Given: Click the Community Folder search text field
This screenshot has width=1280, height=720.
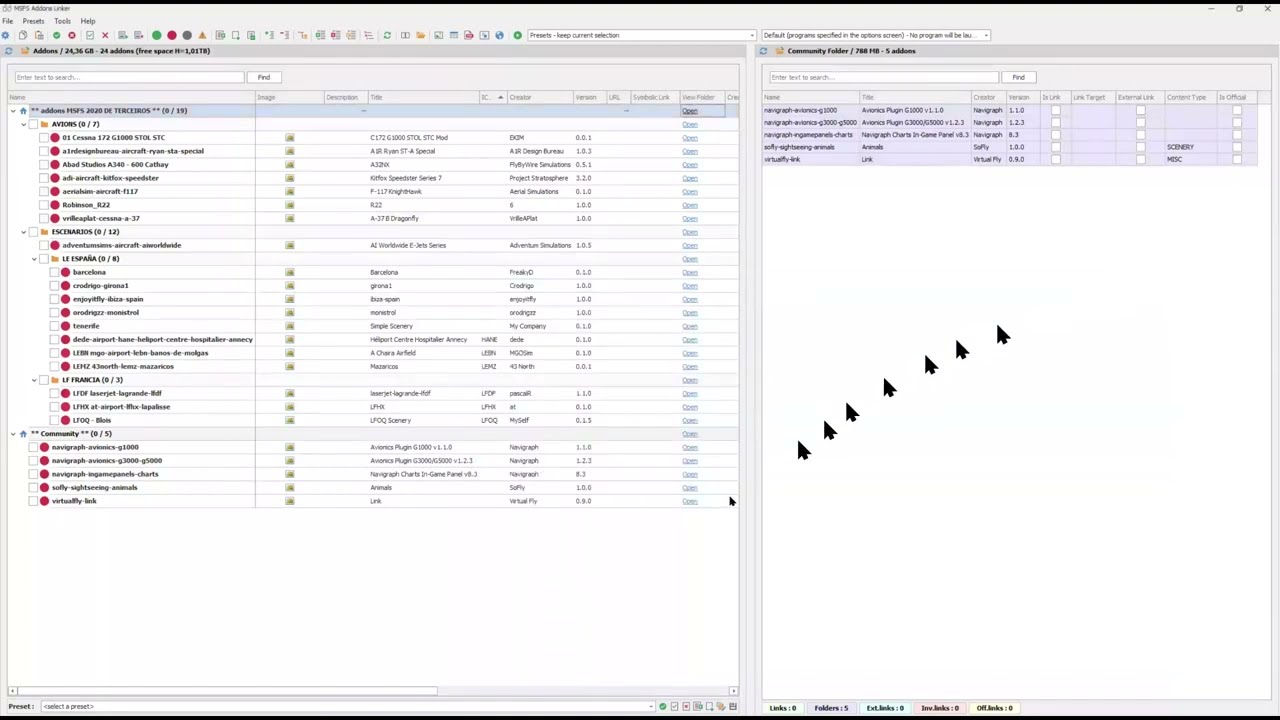Looking at the screenshot, I should [883, 77].
